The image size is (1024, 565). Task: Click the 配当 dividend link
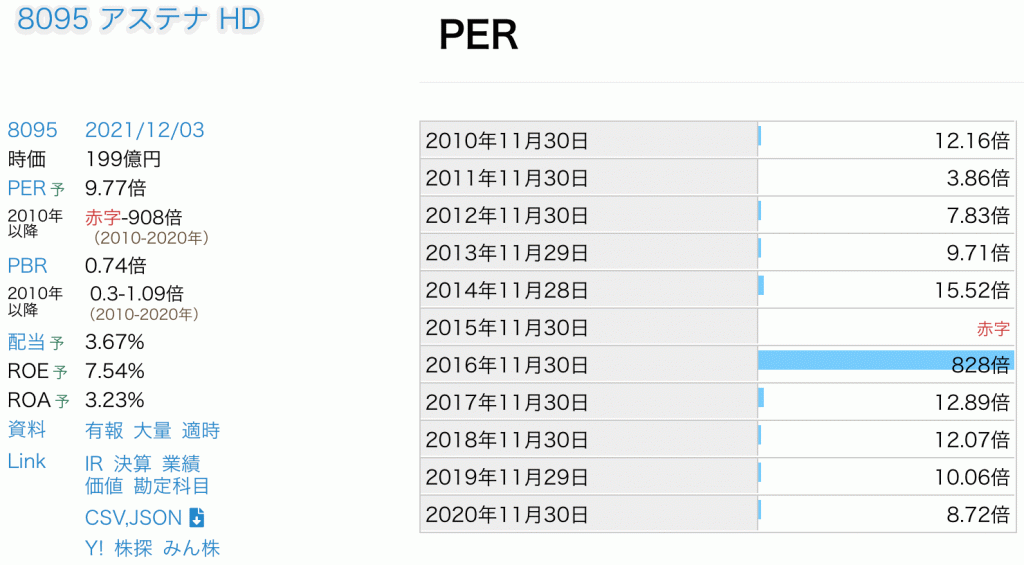tap(27, 342)
